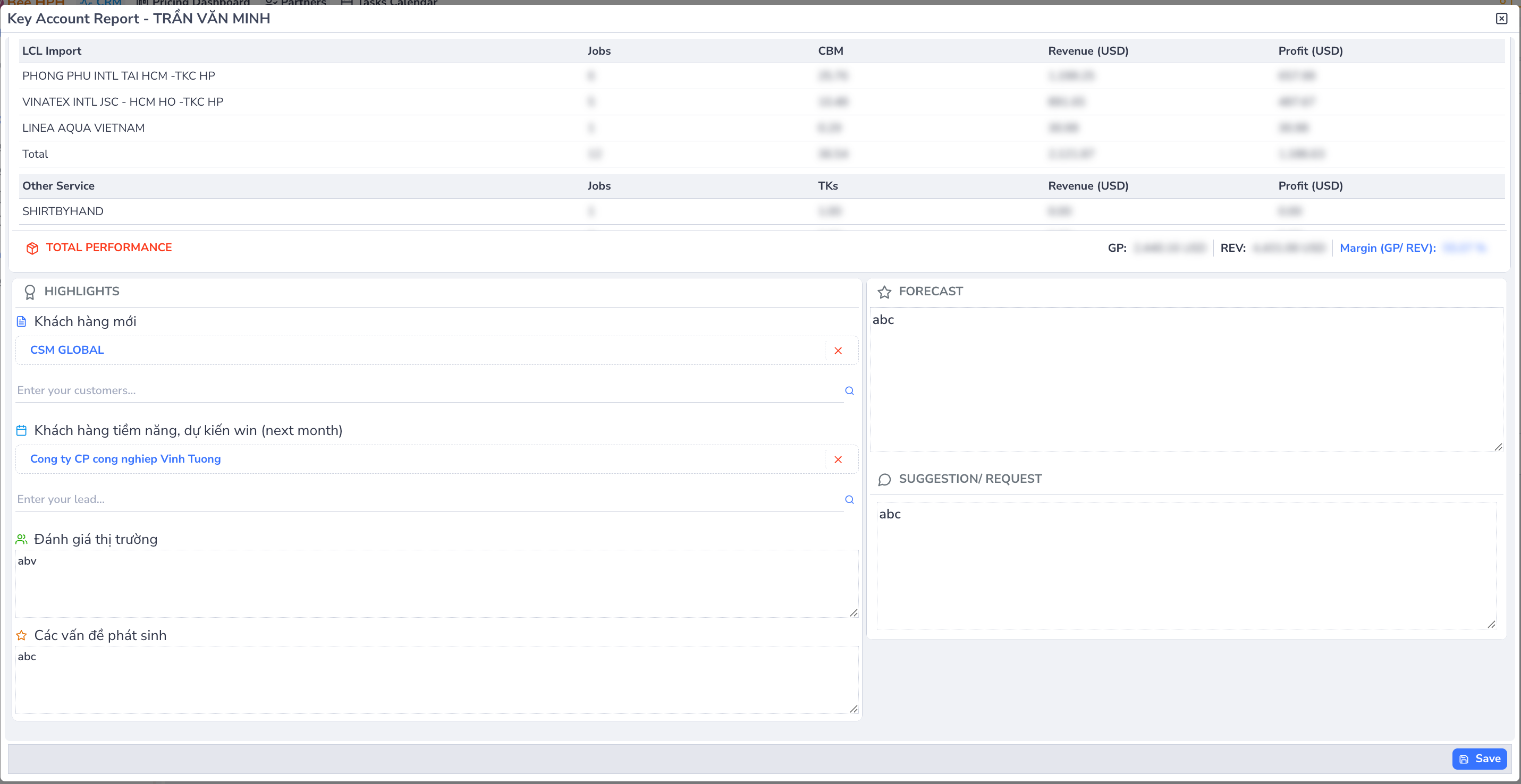
Task: Open Cong ty CP cong nghiep Vinh Tuong link
Action: pos(125,459)
